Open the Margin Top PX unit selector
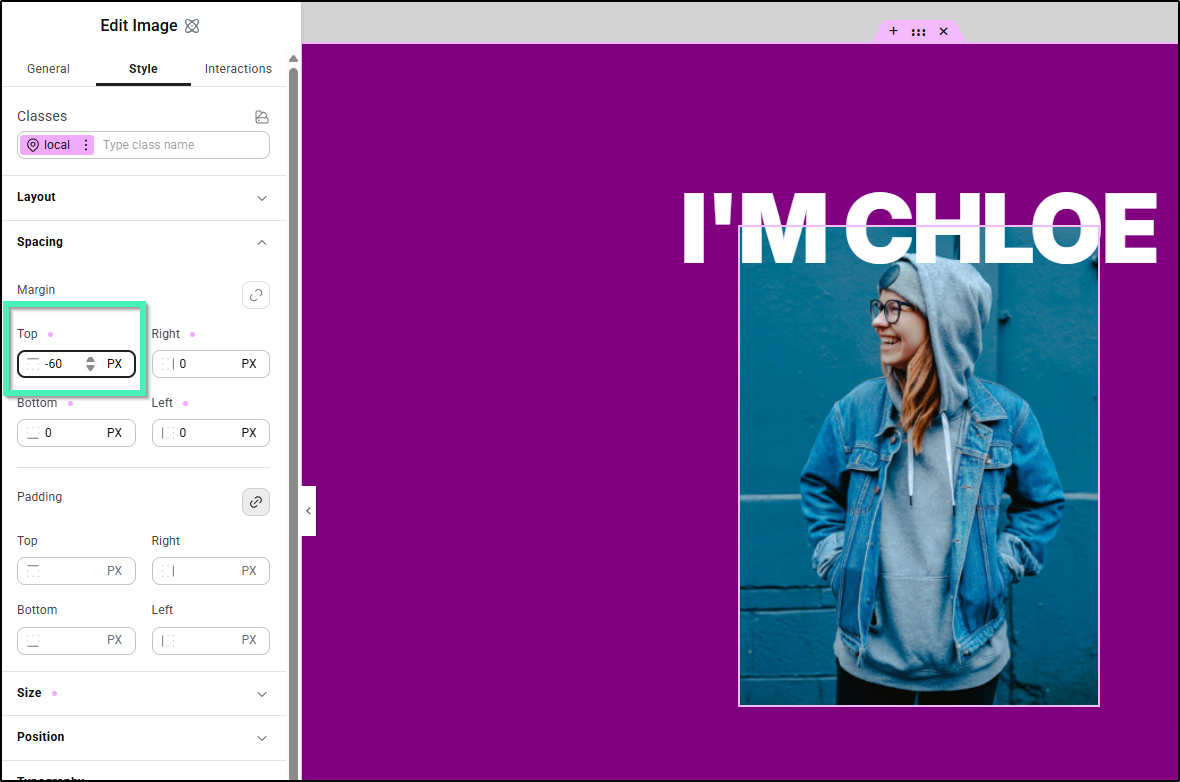Viewport: 1180px width, 782px height. point(114,364)
